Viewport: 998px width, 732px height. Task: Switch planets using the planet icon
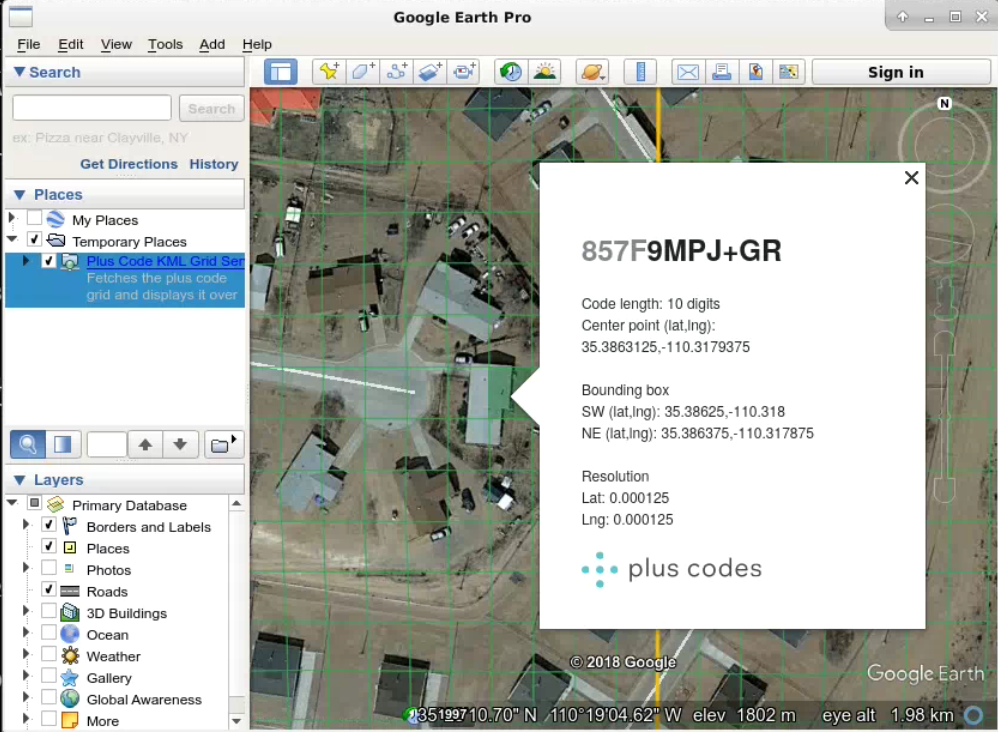592,72
